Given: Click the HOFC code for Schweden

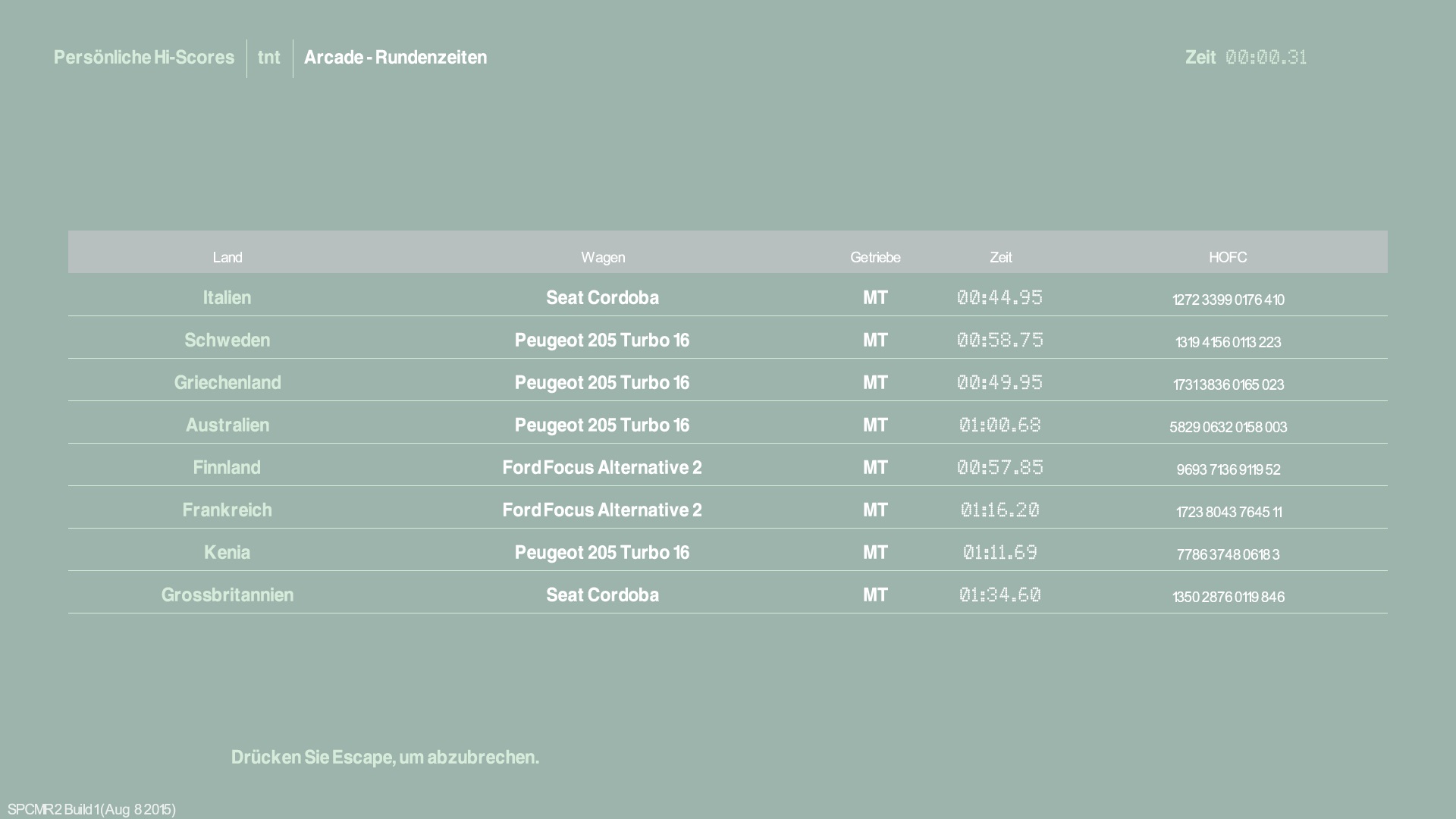Looking at the screenshot, I should [1228, 342].
